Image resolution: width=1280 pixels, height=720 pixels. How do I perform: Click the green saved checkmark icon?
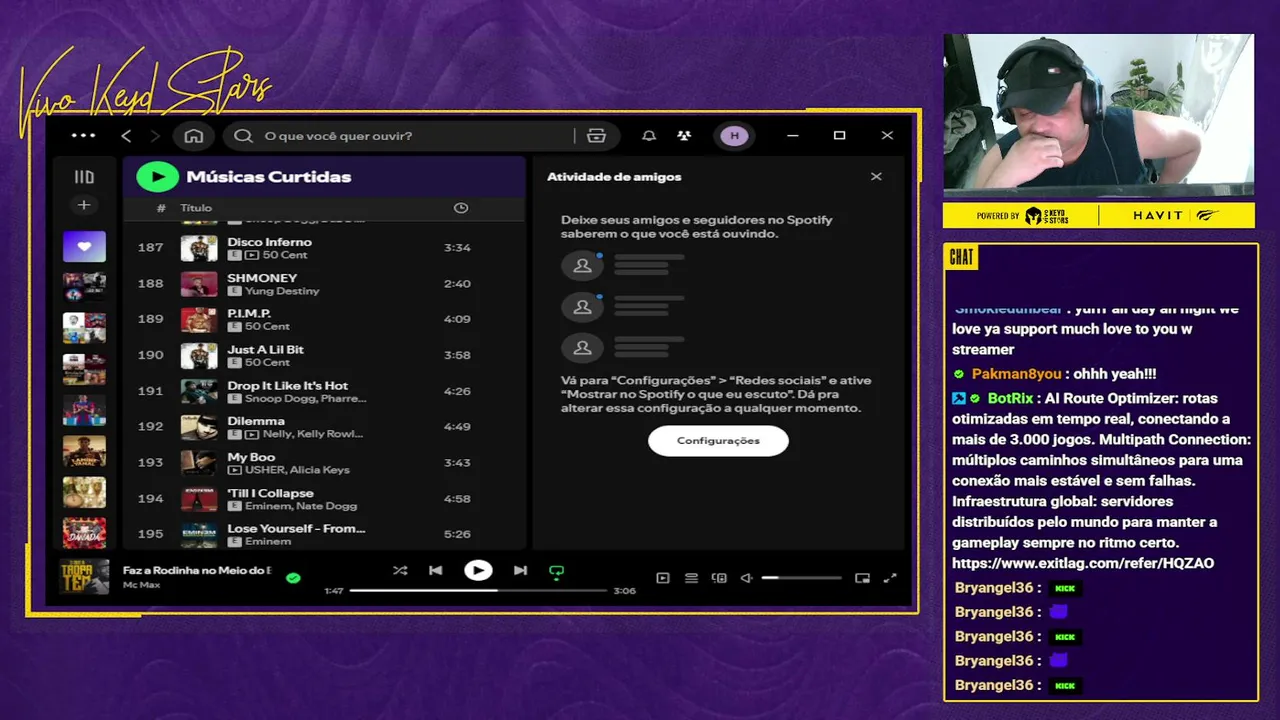pos(293,578)
